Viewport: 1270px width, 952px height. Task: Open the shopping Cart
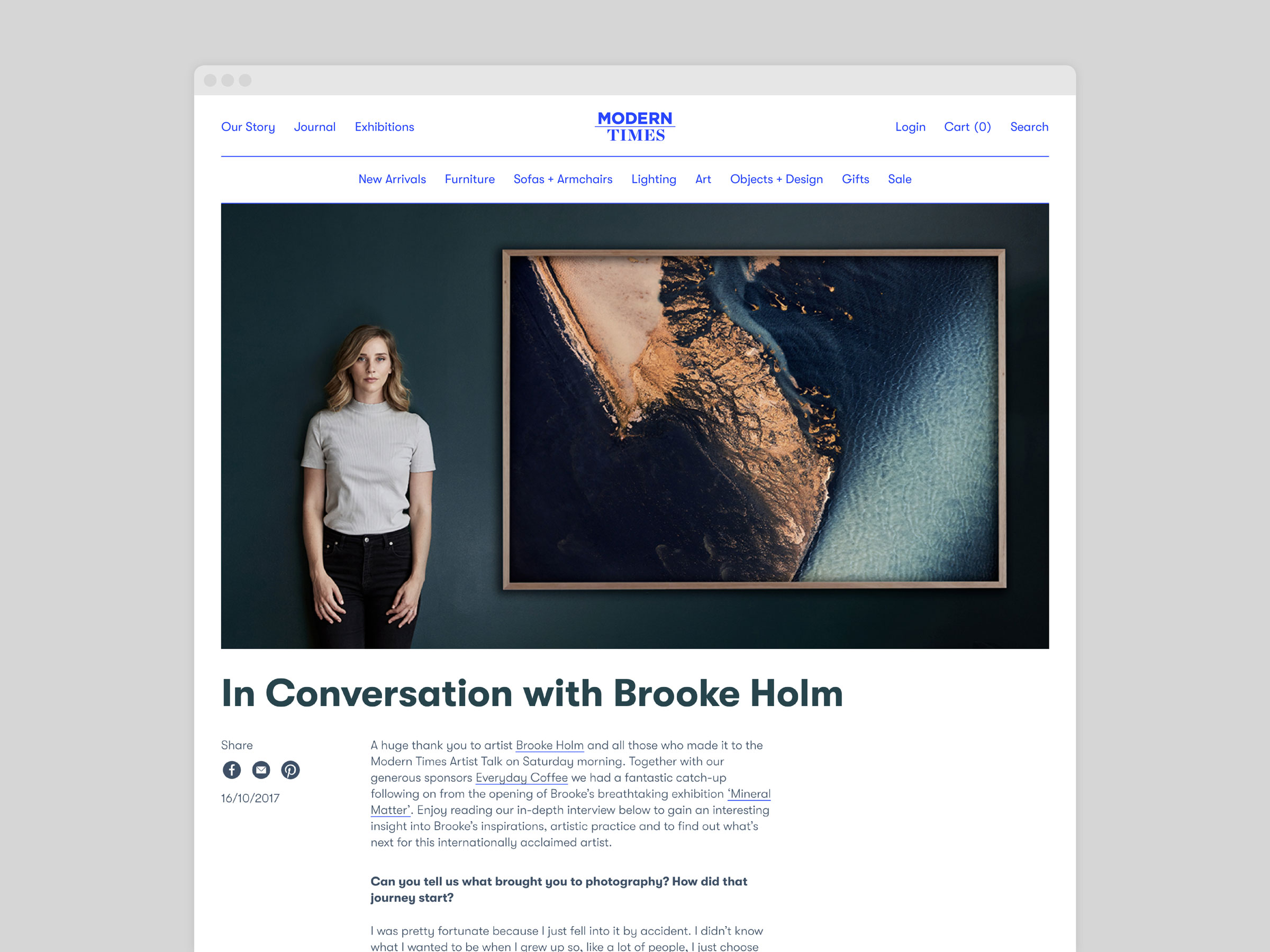click(x=968, y=127)
